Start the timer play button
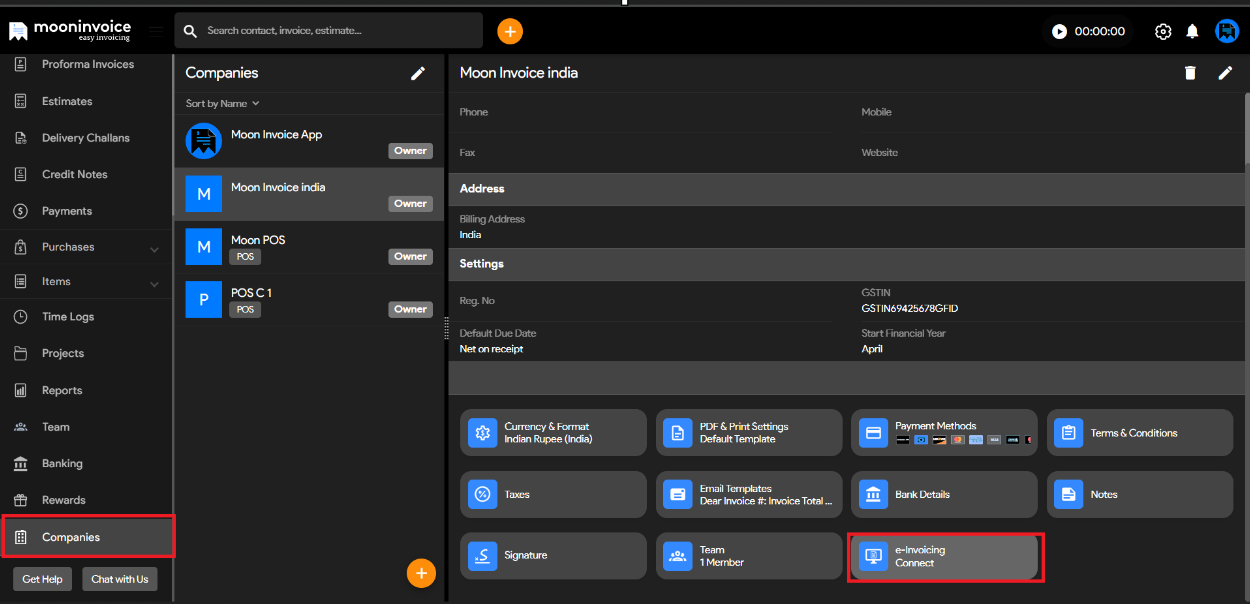 point(1060,31)
